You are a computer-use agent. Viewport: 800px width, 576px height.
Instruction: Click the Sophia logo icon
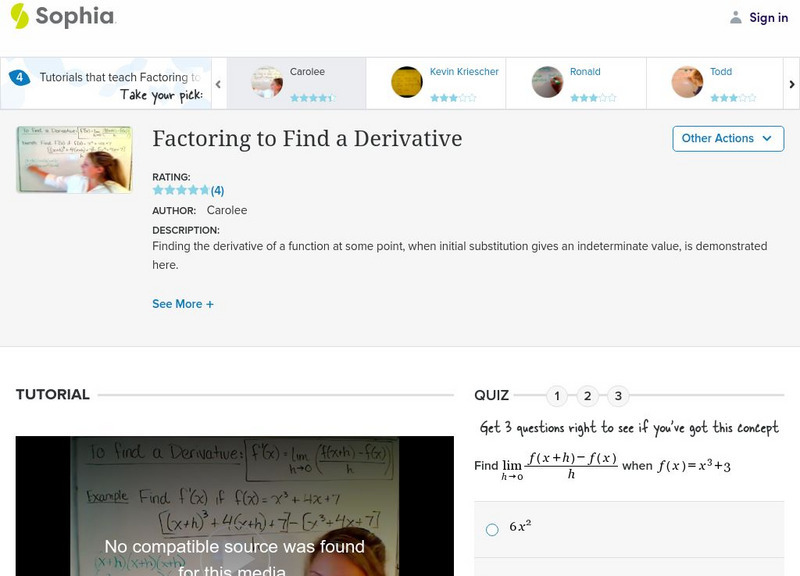[19, 16]
